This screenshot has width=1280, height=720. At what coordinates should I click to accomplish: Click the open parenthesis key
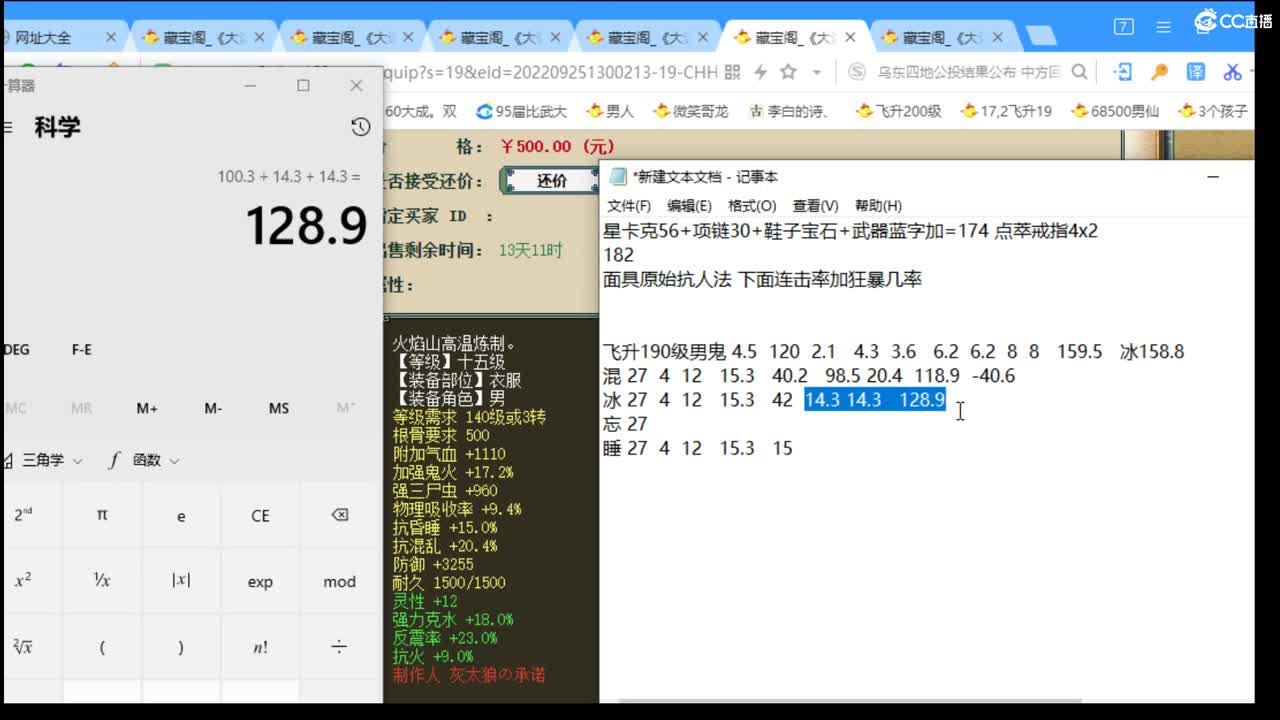coord(101,647)
